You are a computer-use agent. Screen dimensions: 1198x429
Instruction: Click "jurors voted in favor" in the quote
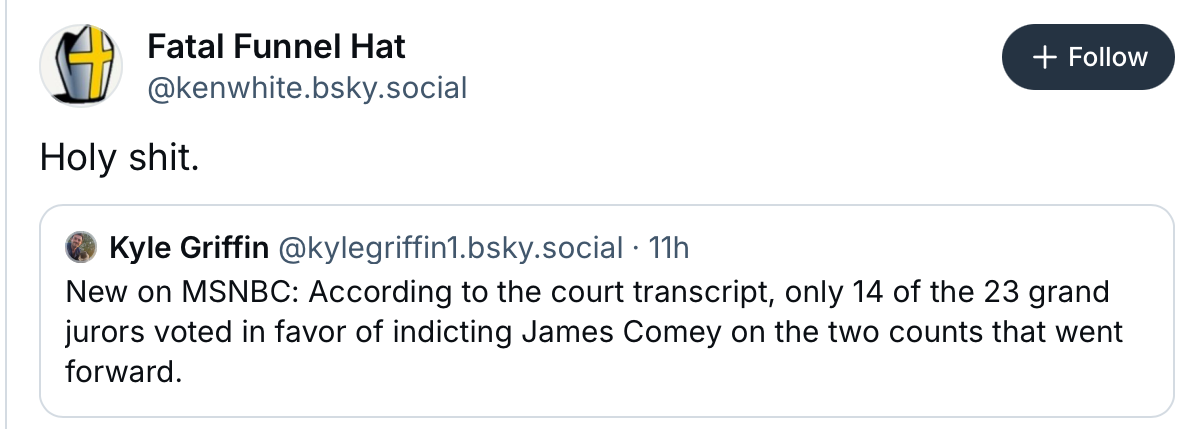[187, 331]
